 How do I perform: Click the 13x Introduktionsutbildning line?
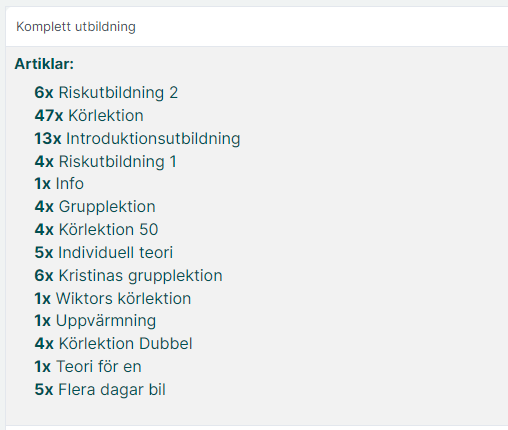pyautogui.click(x=137, y=139)
